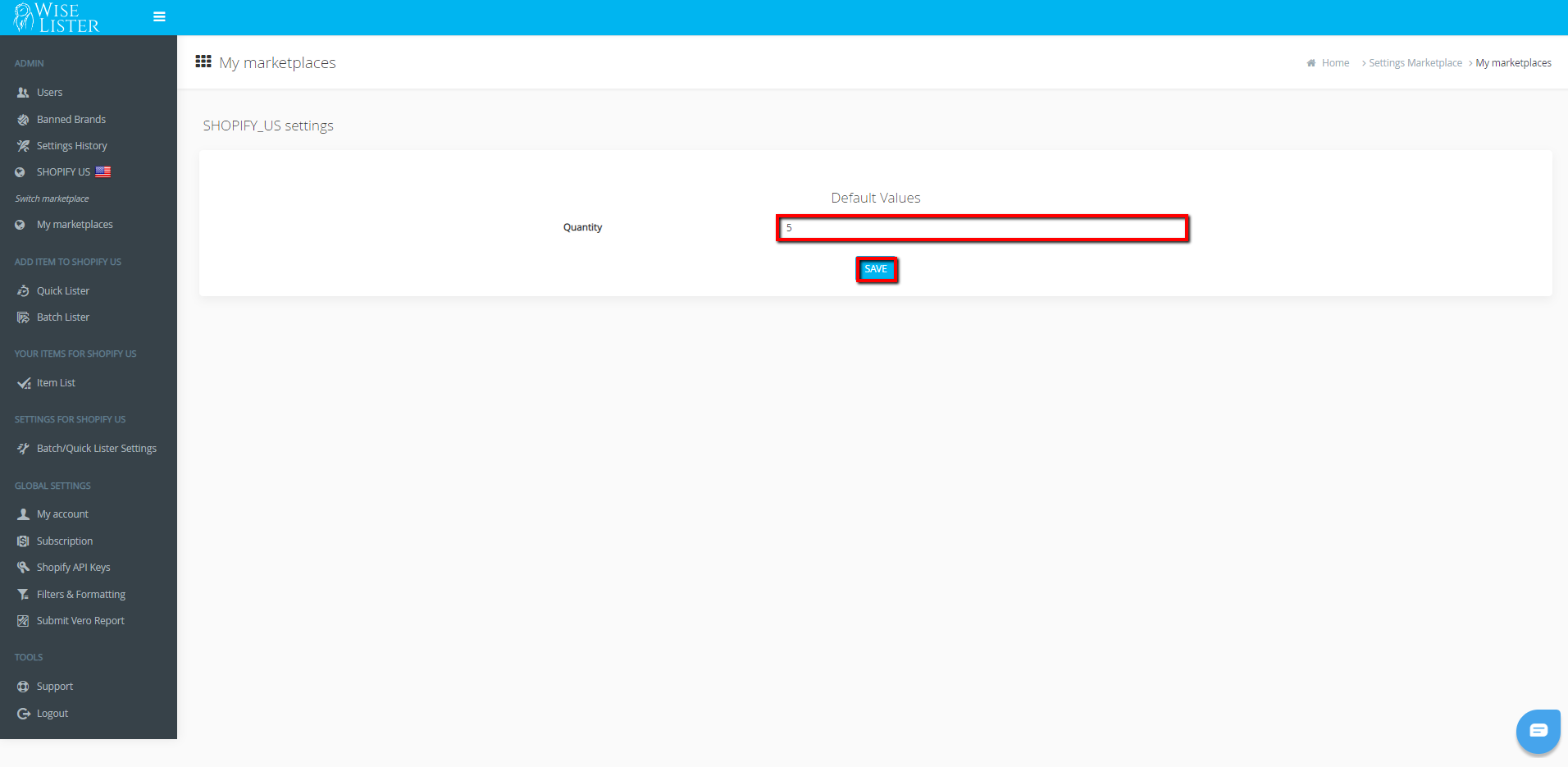This screenshot has width=1568, height=767.
Task: Open Users in the admin menu
Action: click(49, 93)
